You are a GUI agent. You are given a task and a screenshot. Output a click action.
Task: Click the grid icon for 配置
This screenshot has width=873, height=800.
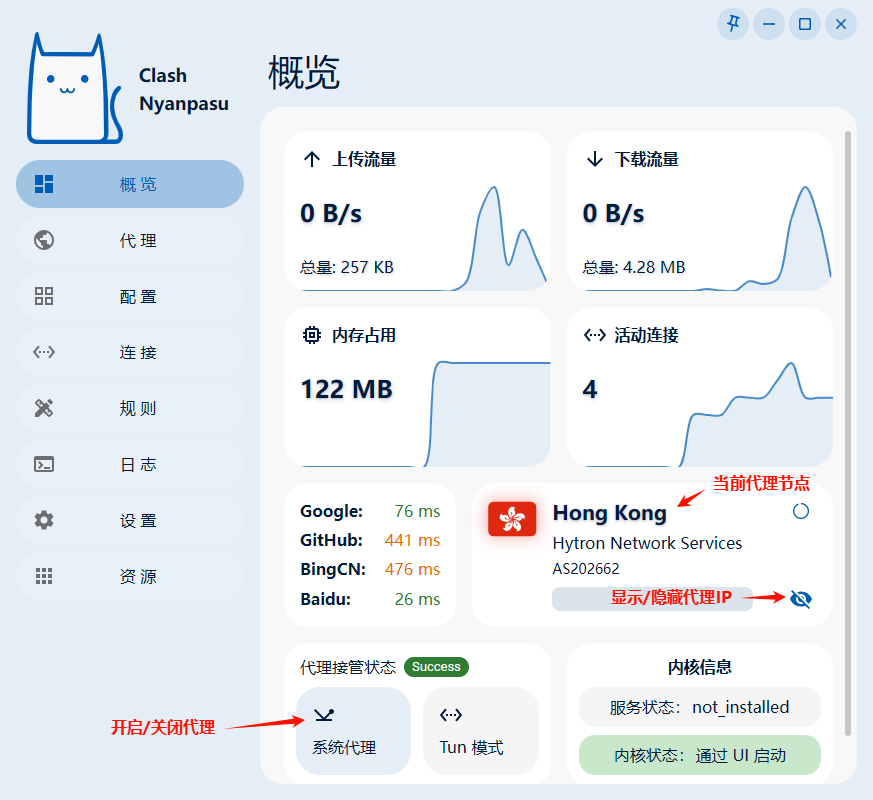(44, 296)
